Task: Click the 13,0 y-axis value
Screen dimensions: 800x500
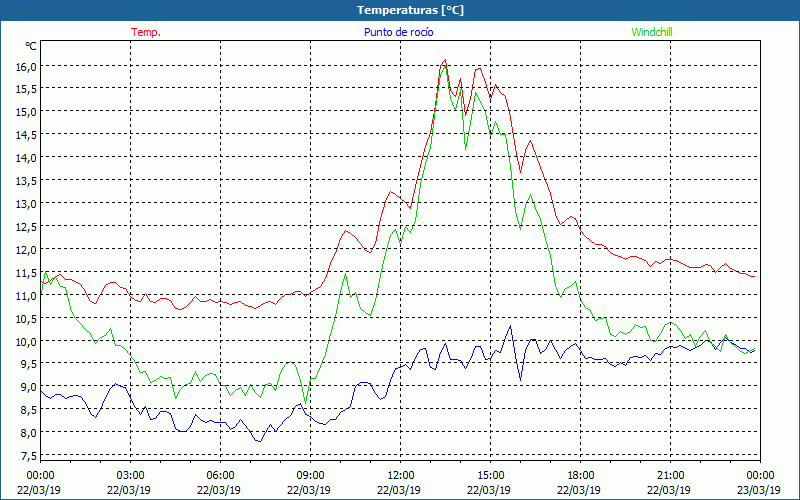Action: (27, 204)
